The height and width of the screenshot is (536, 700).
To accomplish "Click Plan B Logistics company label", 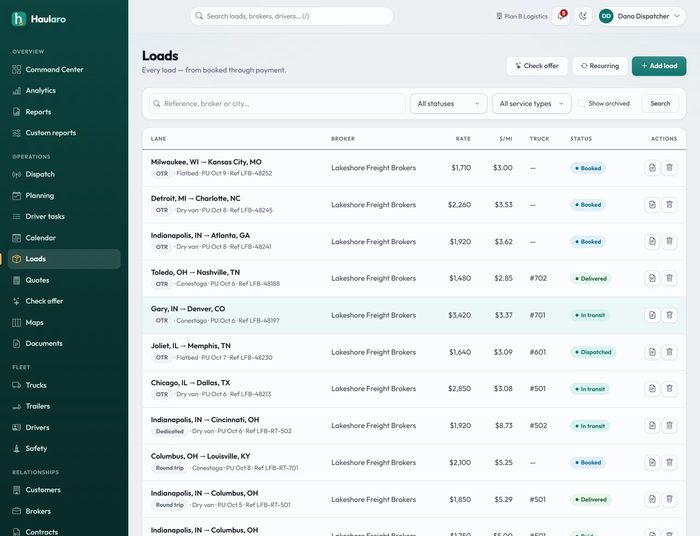I will point(522,16).
